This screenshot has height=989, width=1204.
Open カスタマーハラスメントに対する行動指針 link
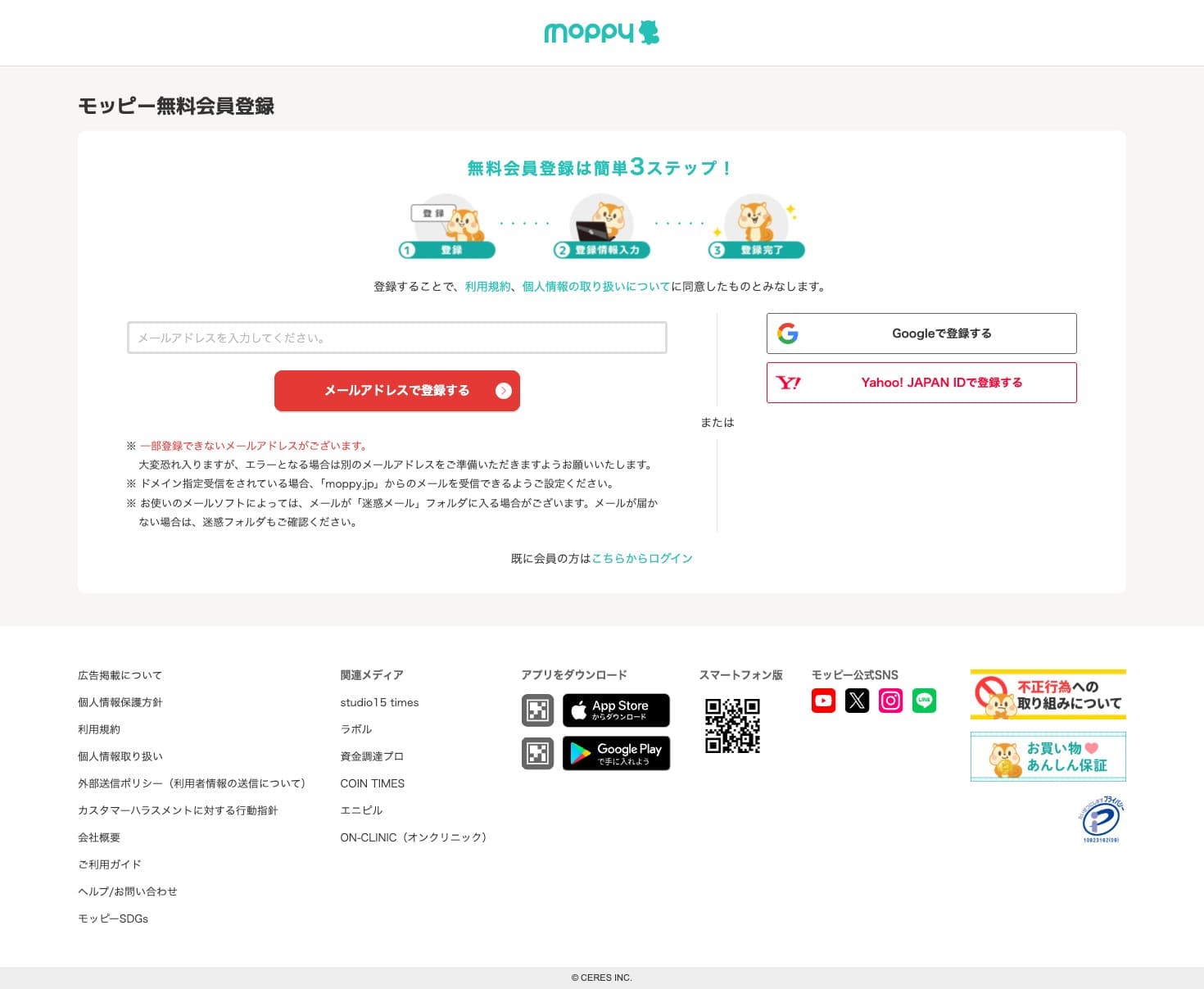(x=178, y=810)
